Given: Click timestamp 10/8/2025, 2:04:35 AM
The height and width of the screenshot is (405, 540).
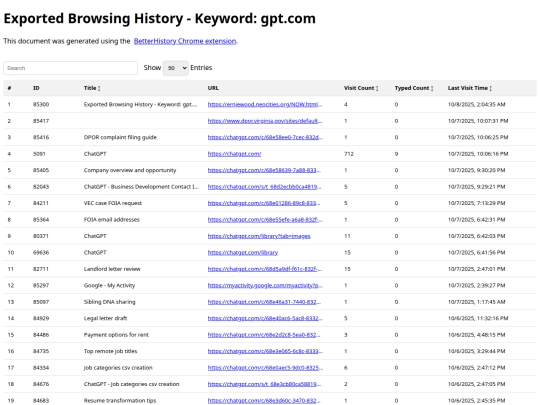Looking at the screenshot, I should (477, 104).
